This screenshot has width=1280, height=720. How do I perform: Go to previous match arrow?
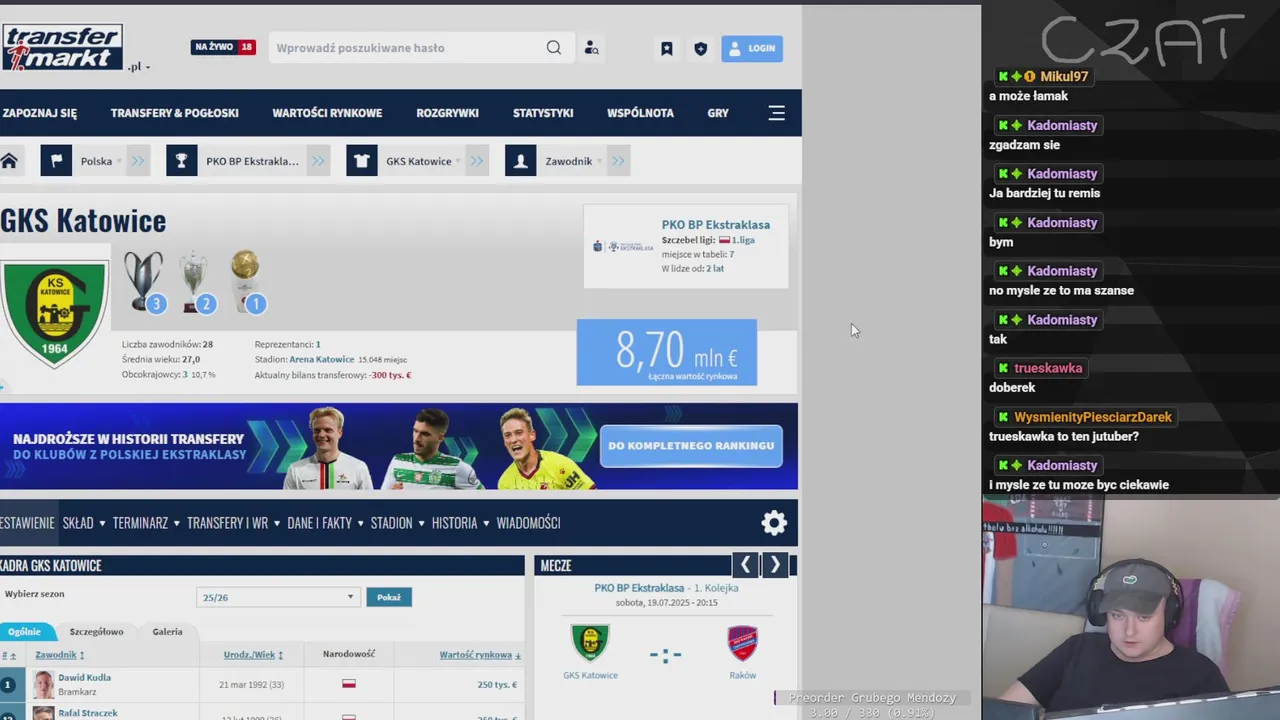pyautogui.click(x=745, y=565)
